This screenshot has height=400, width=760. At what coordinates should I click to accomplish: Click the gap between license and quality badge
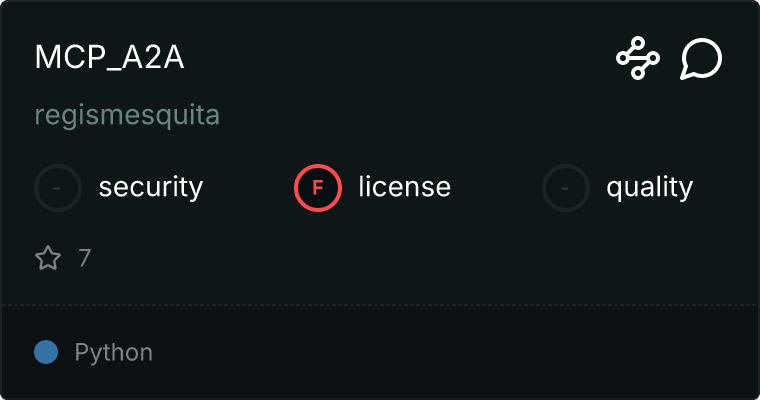point(497,187)
